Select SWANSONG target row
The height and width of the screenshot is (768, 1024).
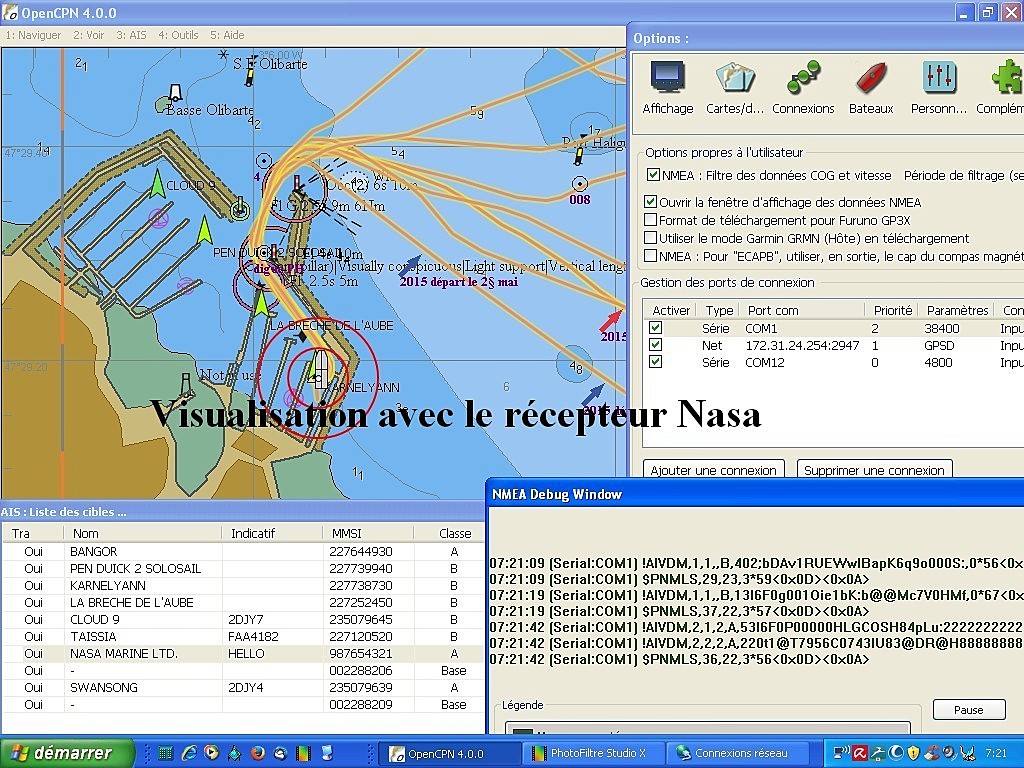(x=243, y=687)
